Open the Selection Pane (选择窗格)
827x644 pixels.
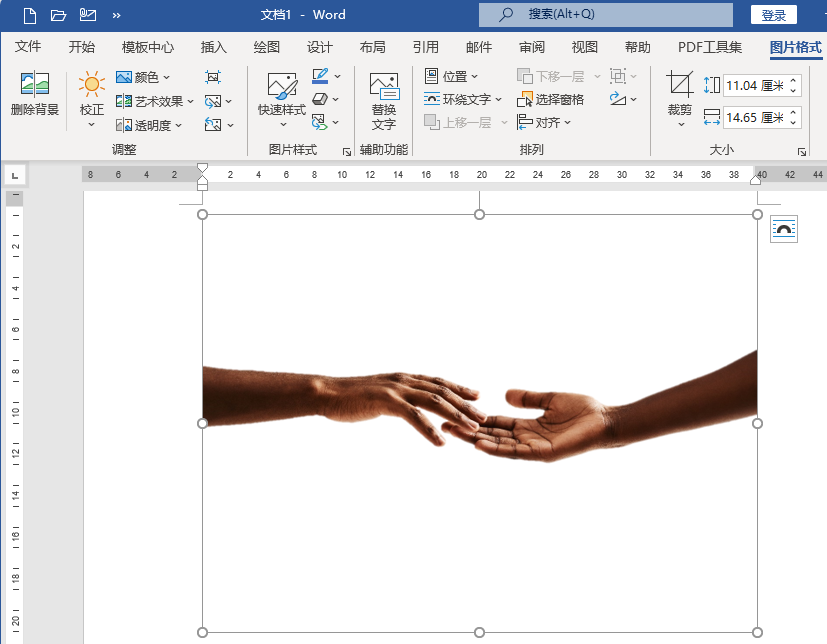click(551, 100)
